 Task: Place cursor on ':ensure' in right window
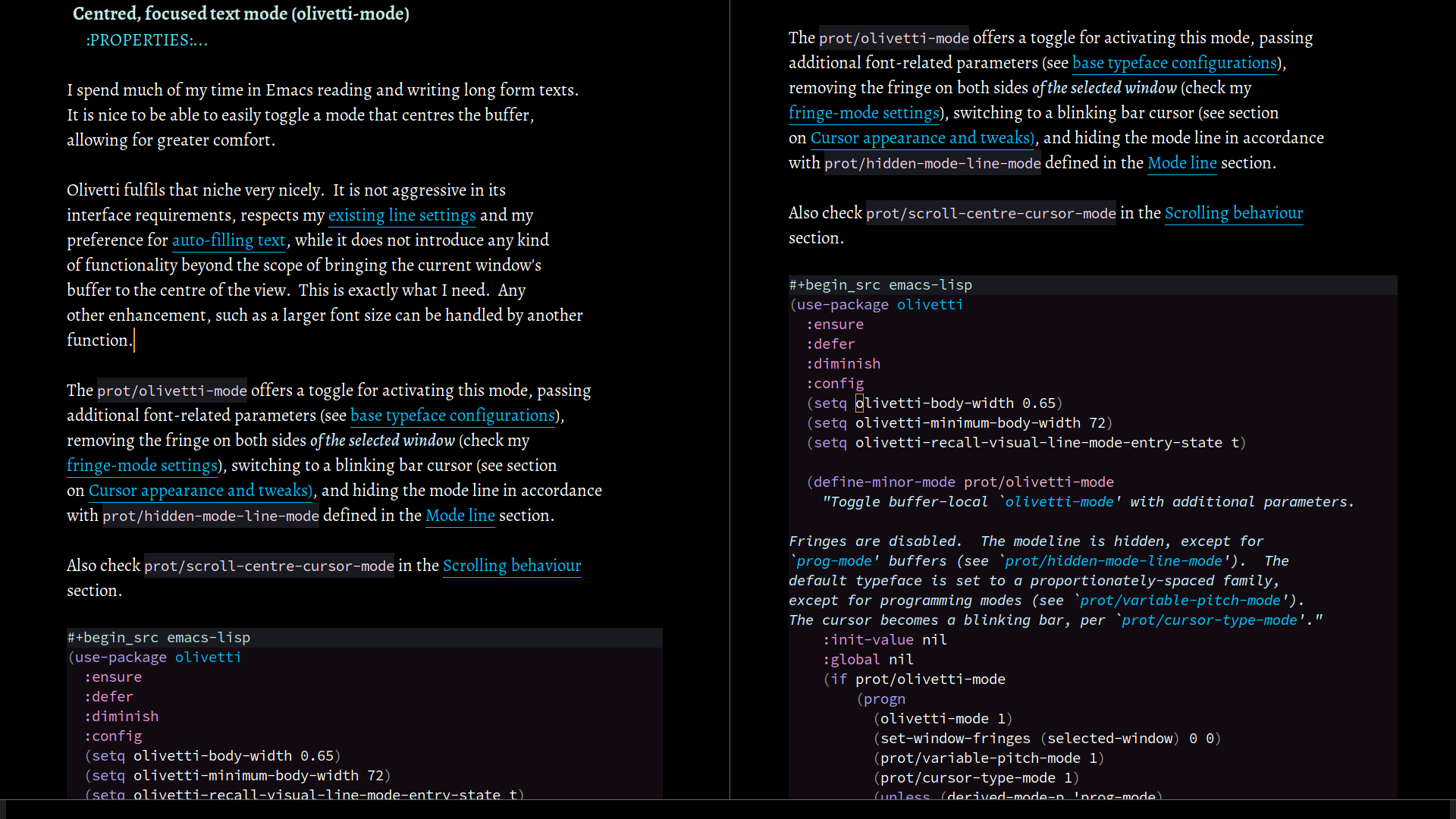[835, 325]
